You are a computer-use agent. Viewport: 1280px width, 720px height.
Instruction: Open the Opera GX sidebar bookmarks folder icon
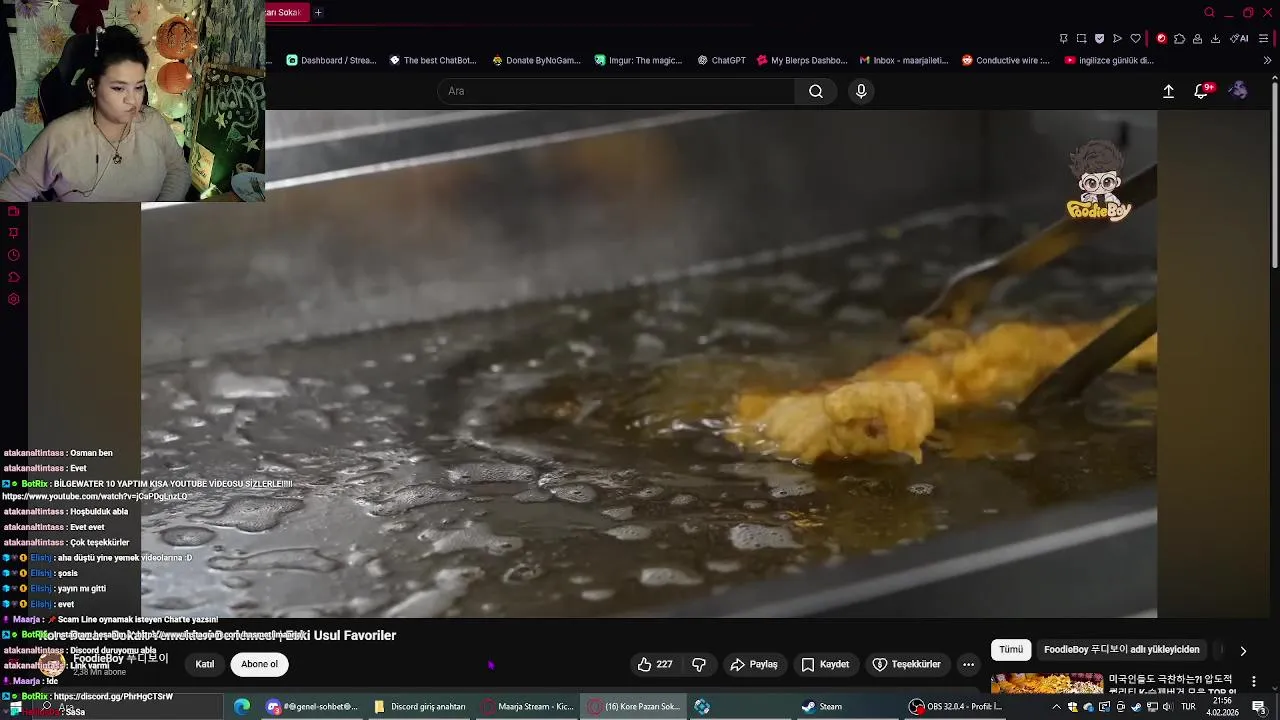tap(13, 211)
